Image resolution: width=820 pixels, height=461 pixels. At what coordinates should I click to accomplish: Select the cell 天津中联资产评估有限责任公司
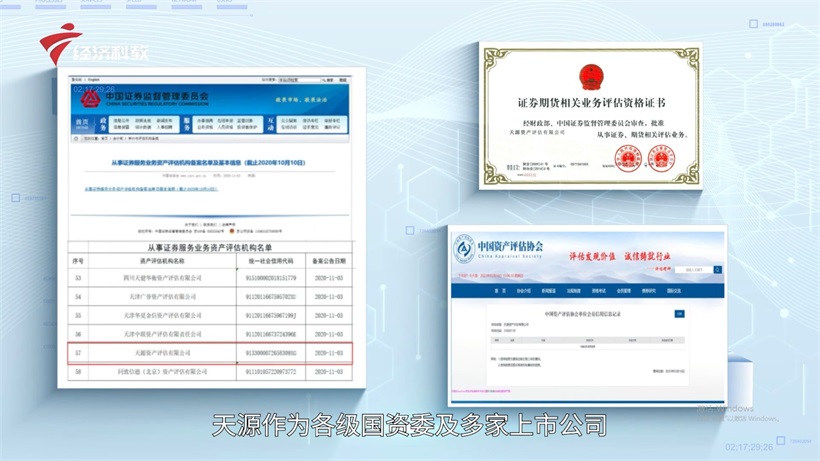(x=162, y=335)
